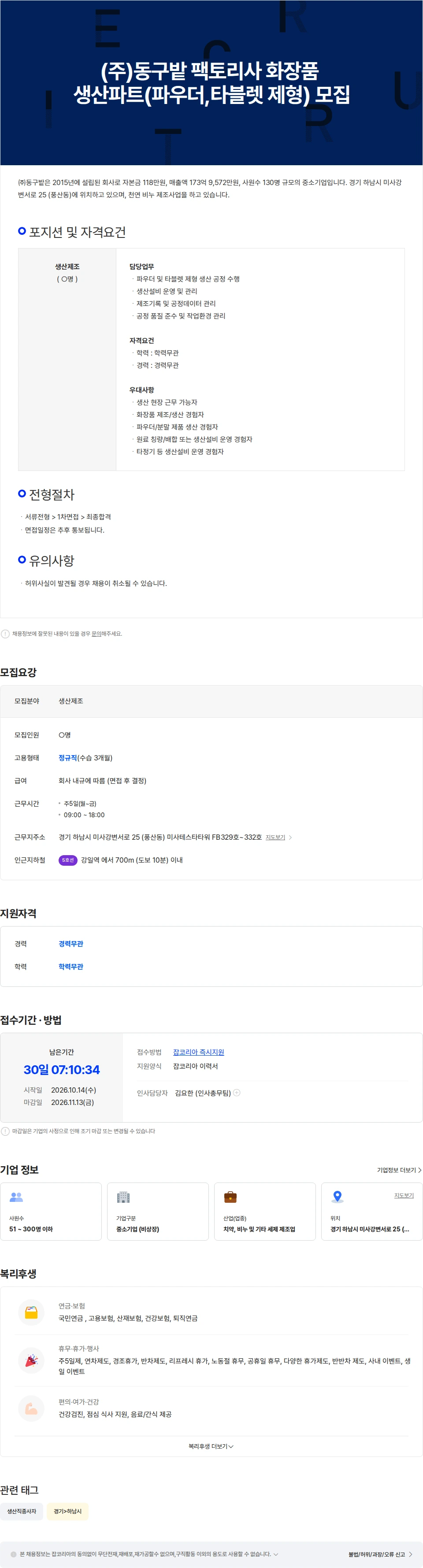423x1568 pixels.
Task: Open 기업정보 더보기 link
Action: (x=399, y=1169)
